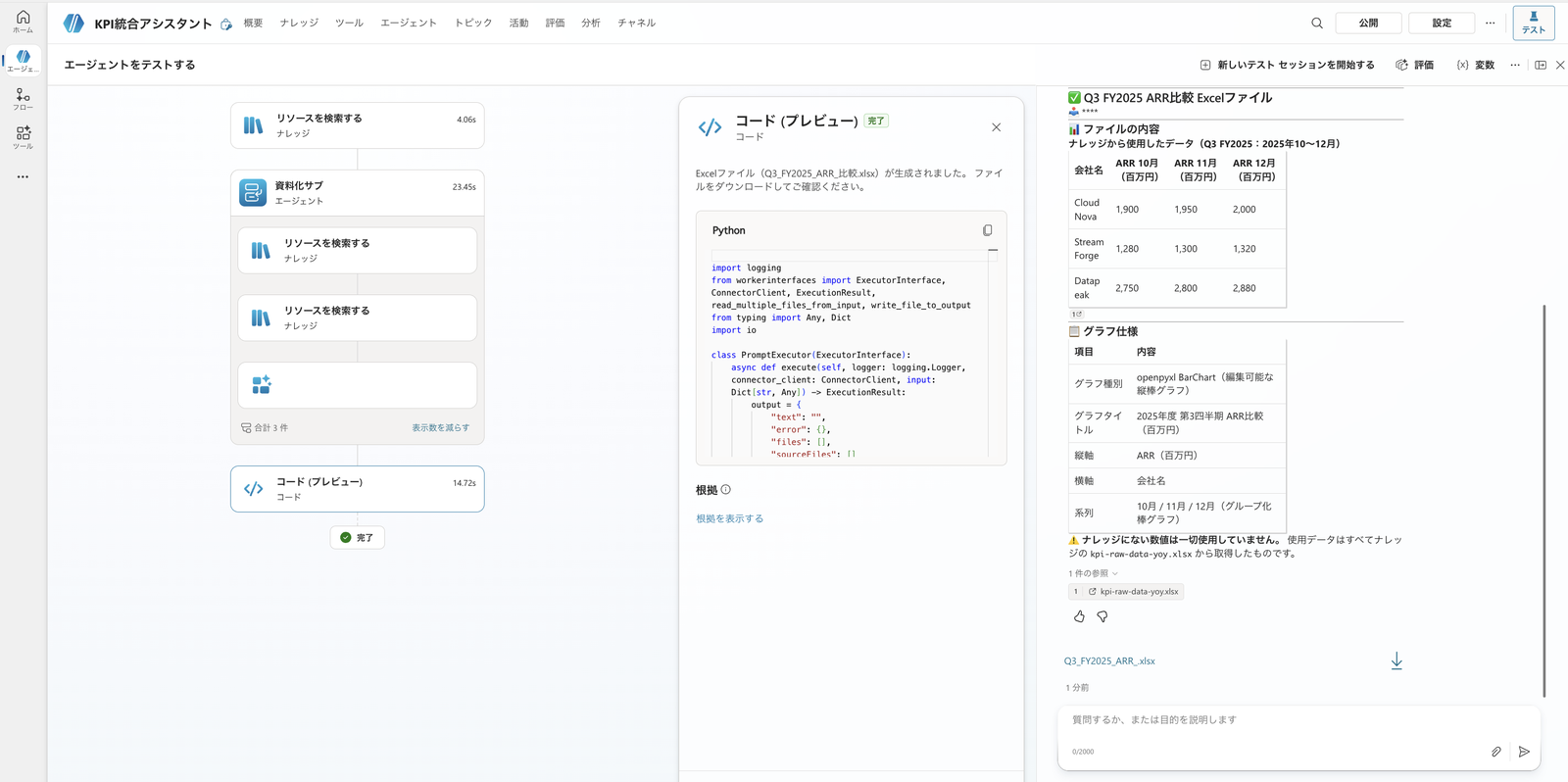Viewport: 1568px width, 782px height.
Task: Click the Cloud Nova table cell
Action: point(1087,210)
